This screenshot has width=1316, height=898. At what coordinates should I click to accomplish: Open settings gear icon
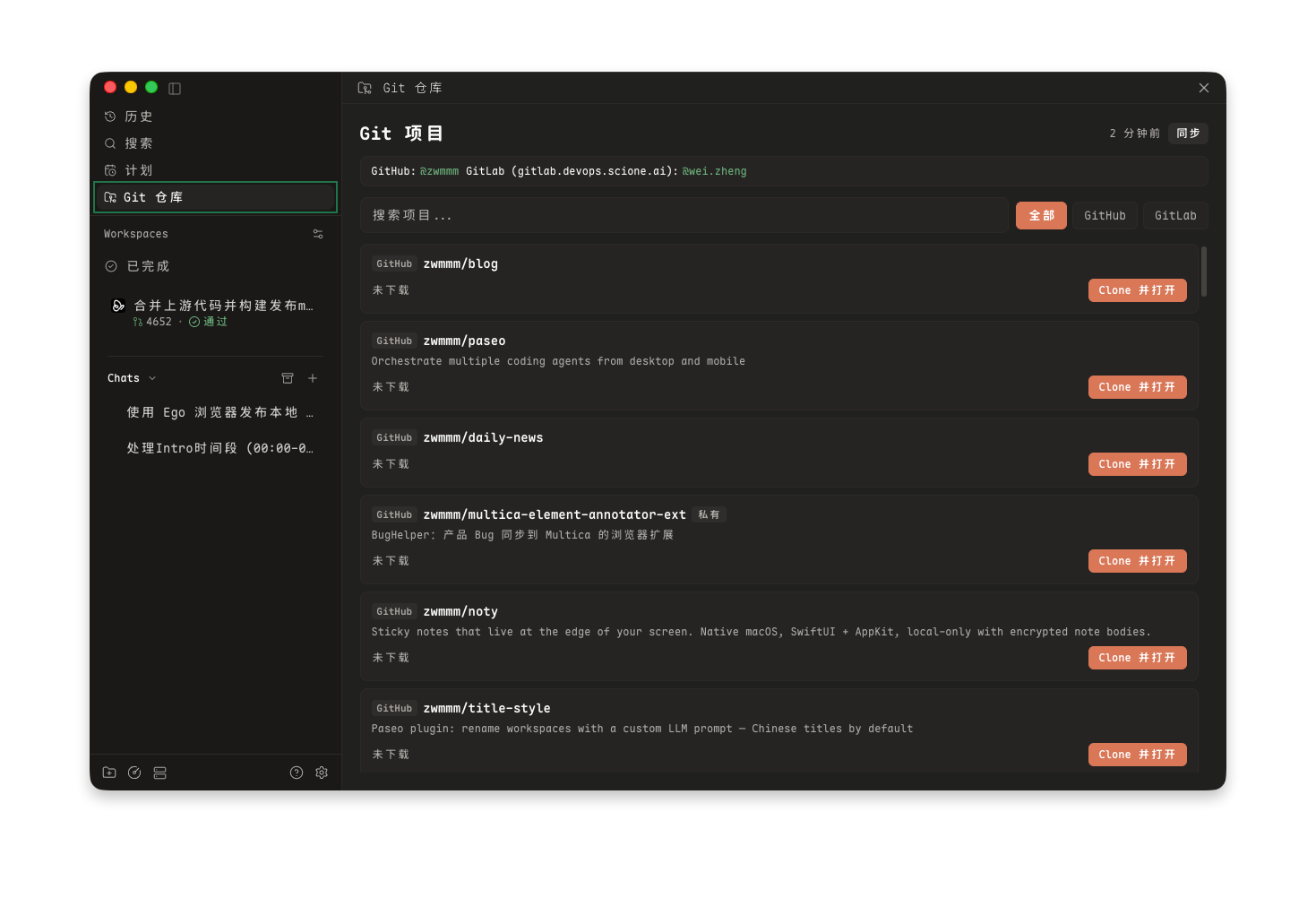322,773
